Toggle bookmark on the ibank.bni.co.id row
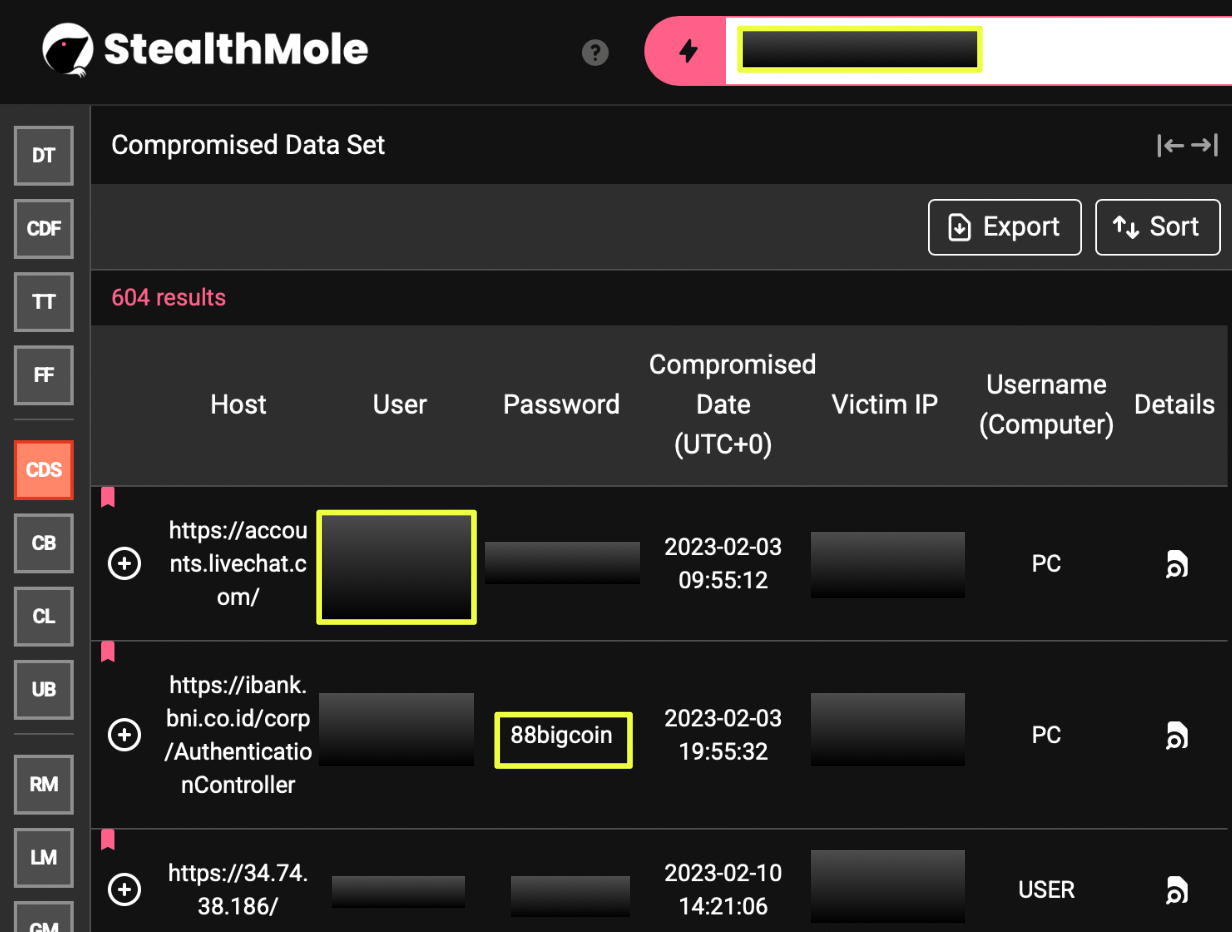This screenshot has height=932, width=1232. point(108,652)
